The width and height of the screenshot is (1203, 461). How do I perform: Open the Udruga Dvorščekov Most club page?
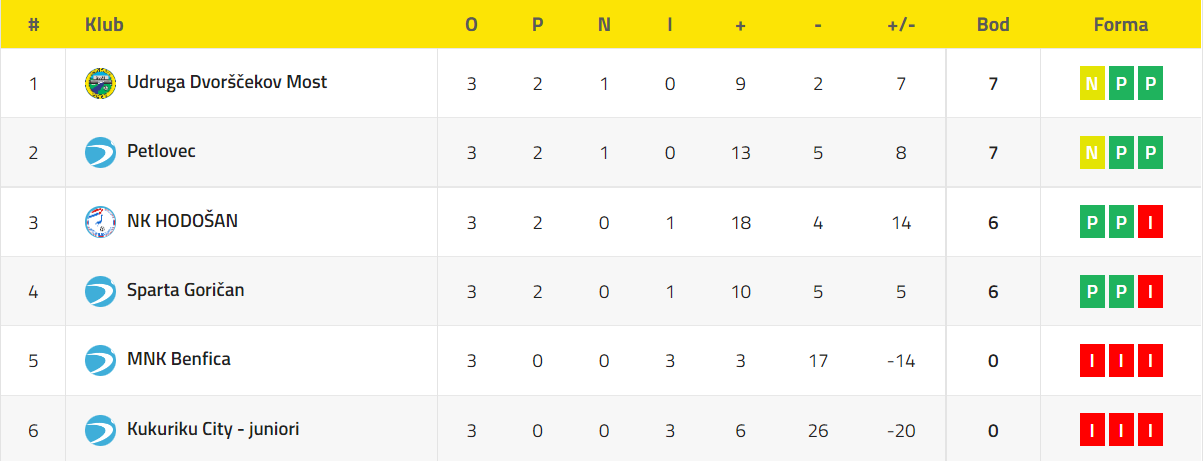click(x=227, y=82)
